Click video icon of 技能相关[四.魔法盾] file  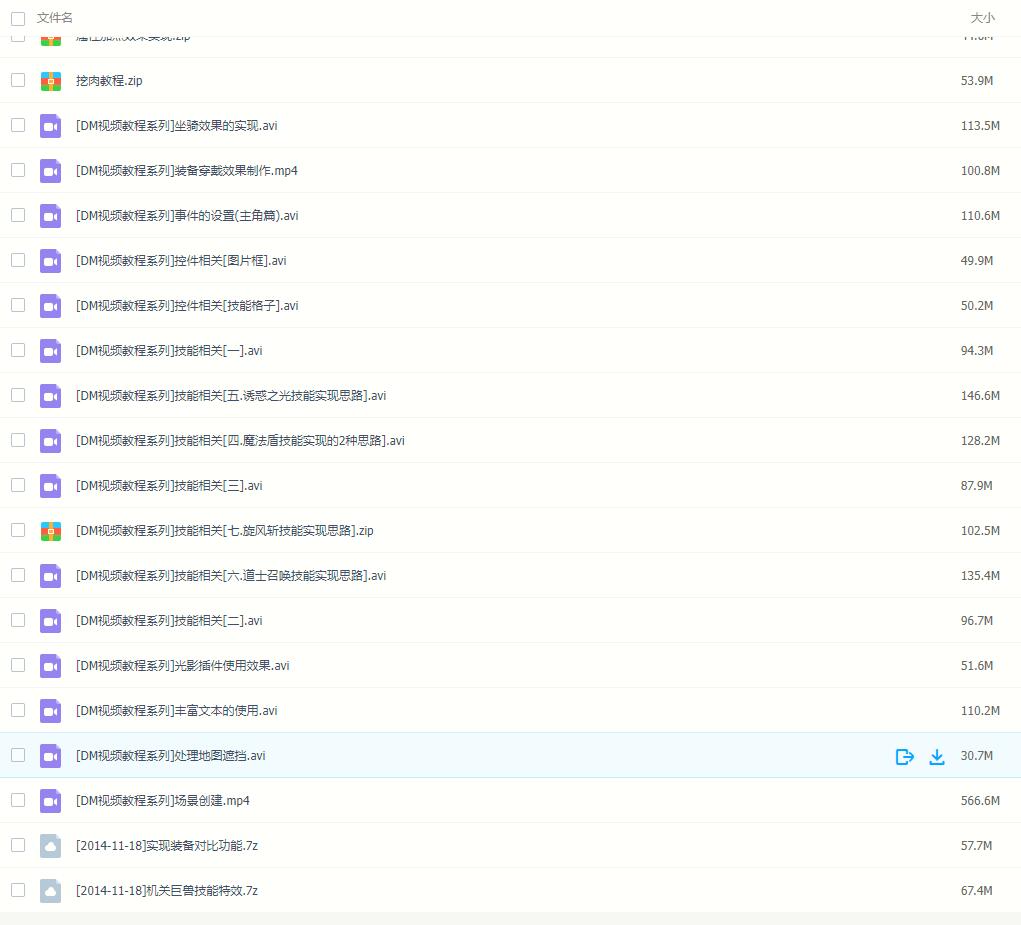point(51,440)
